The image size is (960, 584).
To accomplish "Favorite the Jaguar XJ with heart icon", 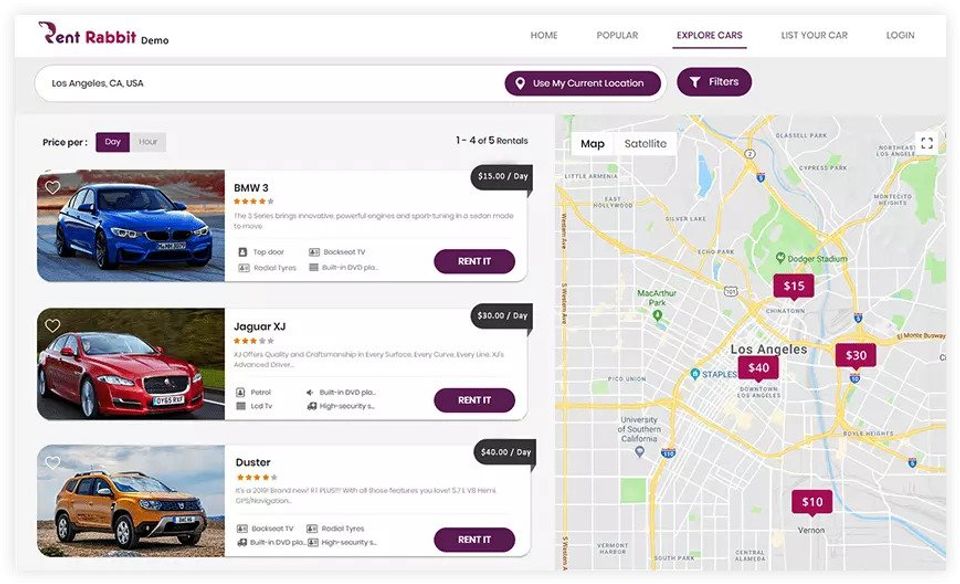I will pos(53,326).
